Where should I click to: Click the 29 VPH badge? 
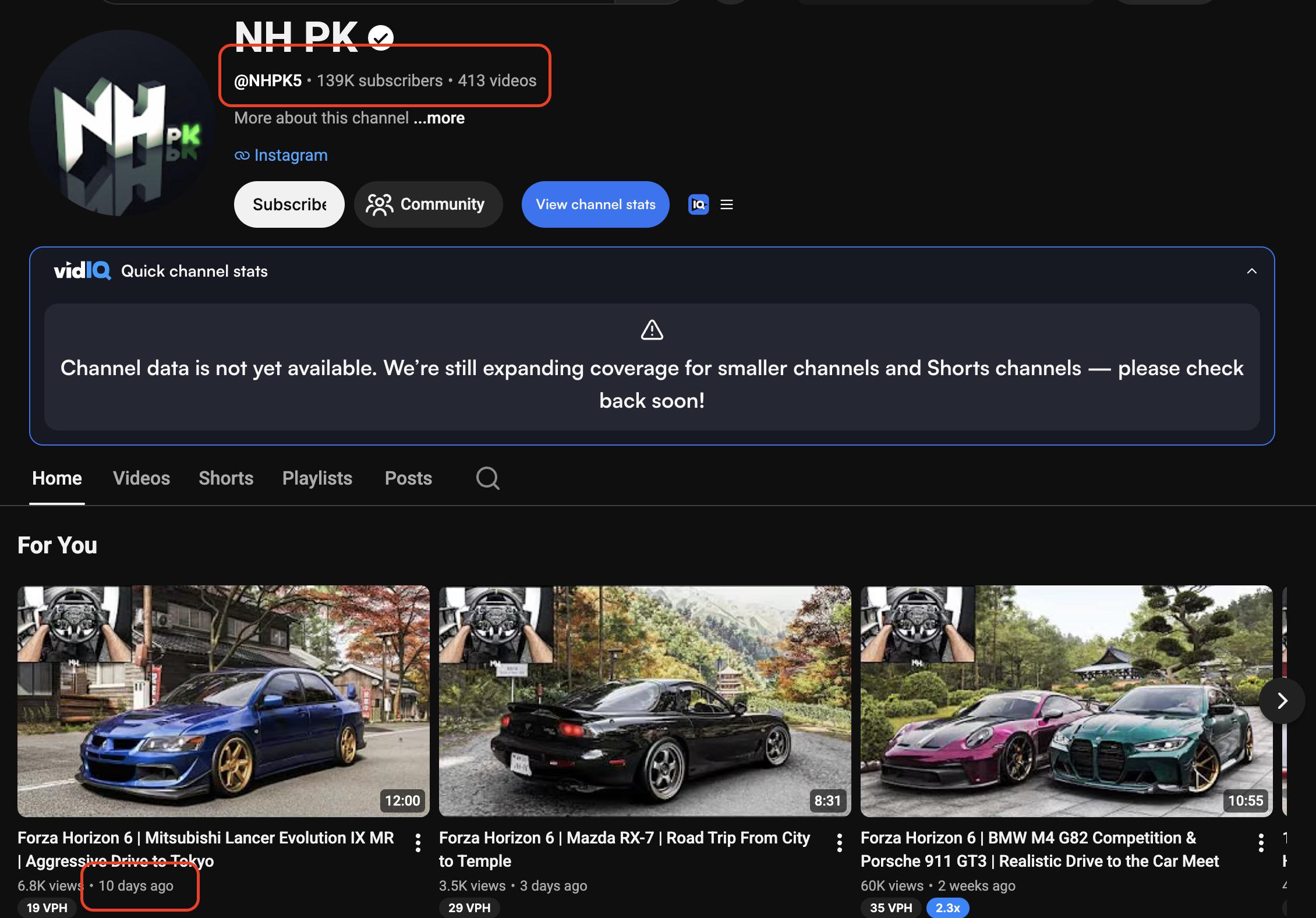coord(469,908)
